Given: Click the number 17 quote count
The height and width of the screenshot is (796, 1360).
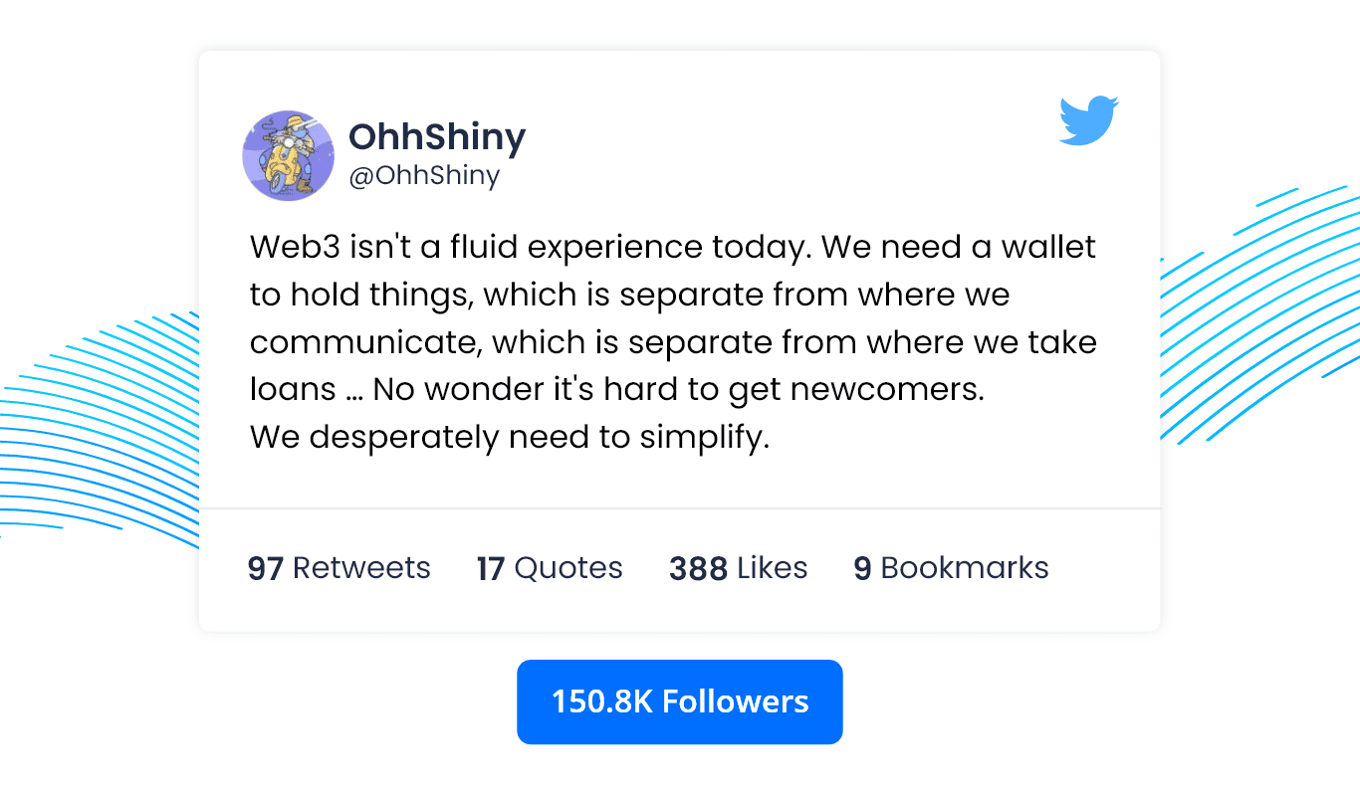Looking at the screenshot, I should [x=490, y=568].
